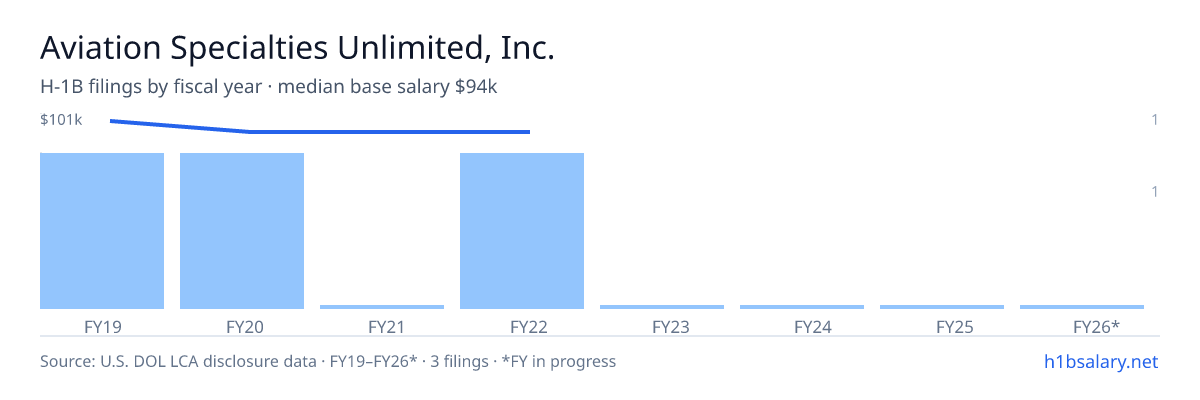Screen dimensions: 1200x400
Task: Click the FY19 axis label
Action: tap(102, 326)
